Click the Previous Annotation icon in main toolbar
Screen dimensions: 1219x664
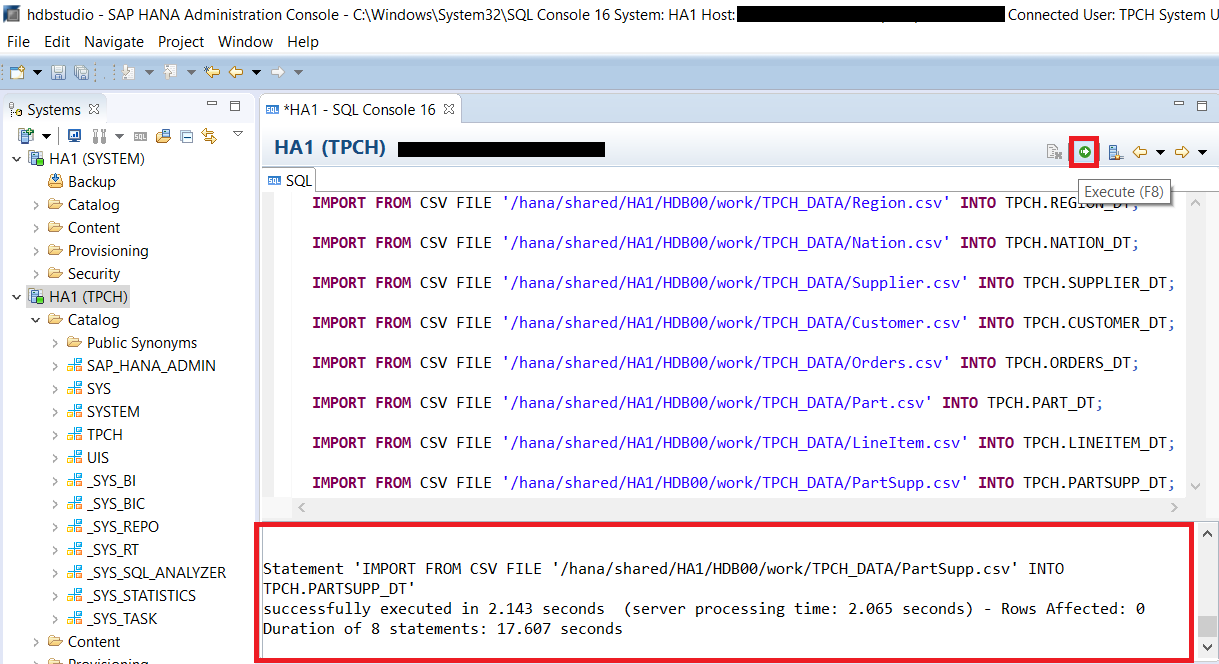coord(170,72)
